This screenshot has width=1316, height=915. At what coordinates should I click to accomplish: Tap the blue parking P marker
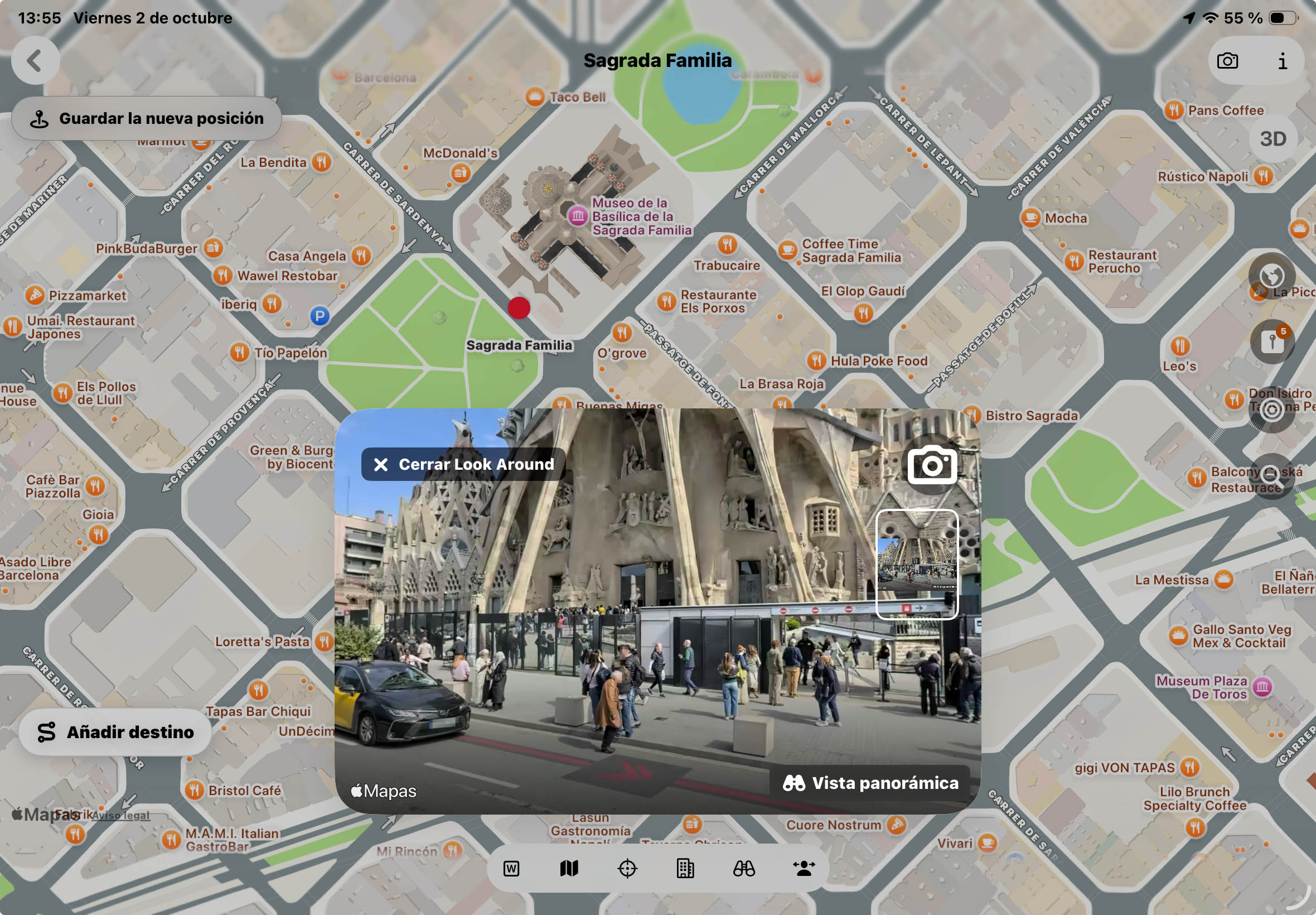tap(320, 315)
